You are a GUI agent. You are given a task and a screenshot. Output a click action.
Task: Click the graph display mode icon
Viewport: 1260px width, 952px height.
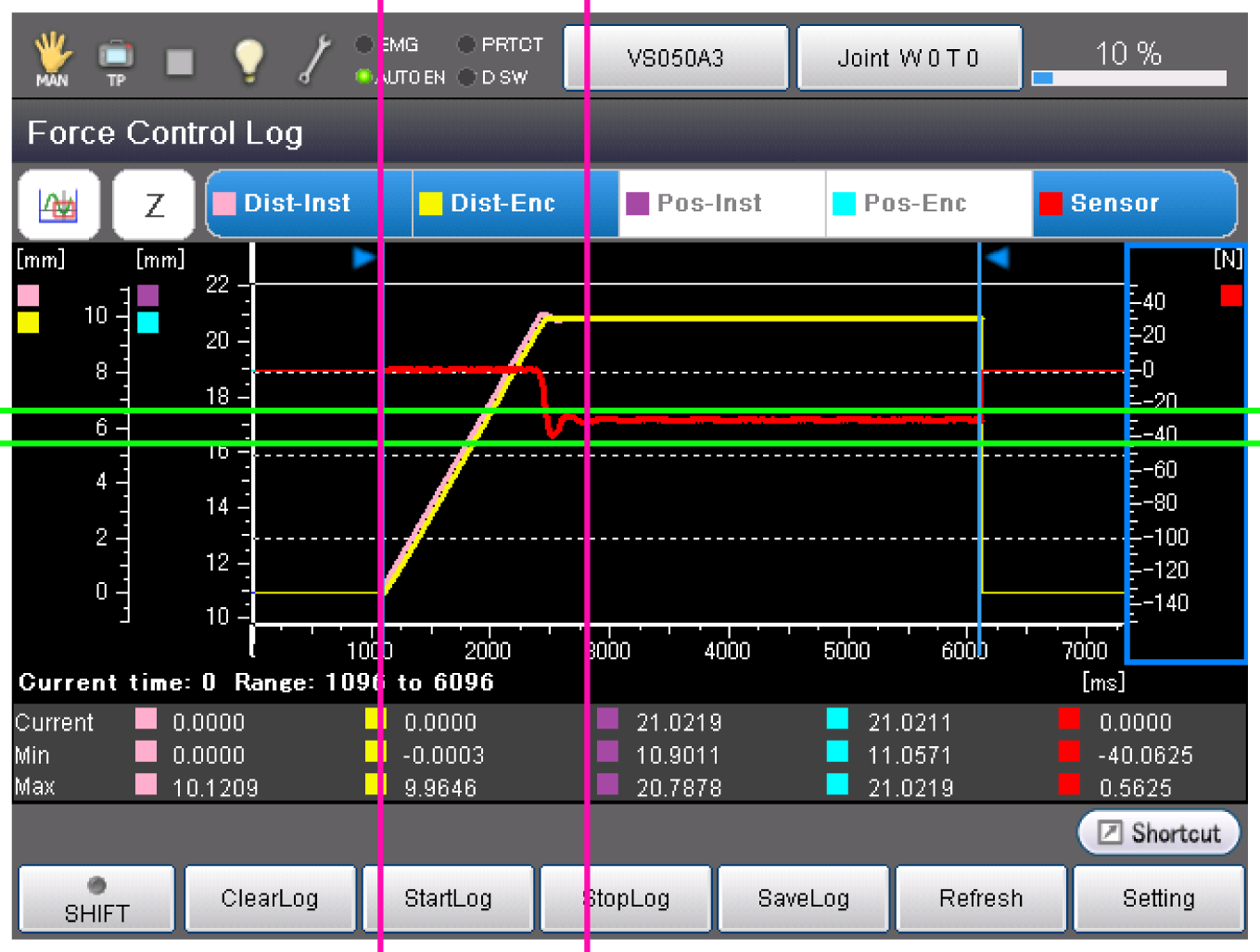point(58,204)
